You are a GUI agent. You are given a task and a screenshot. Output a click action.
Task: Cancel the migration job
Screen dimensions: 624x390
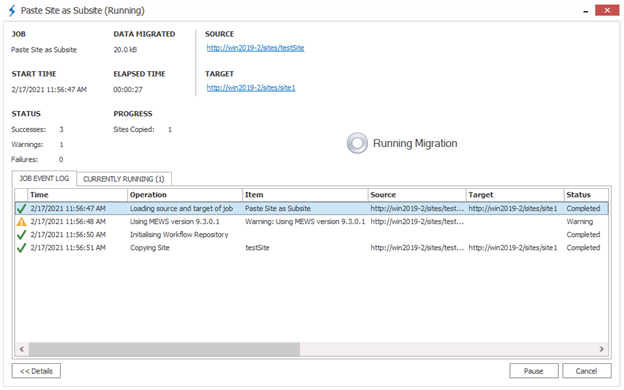(587, 371)
